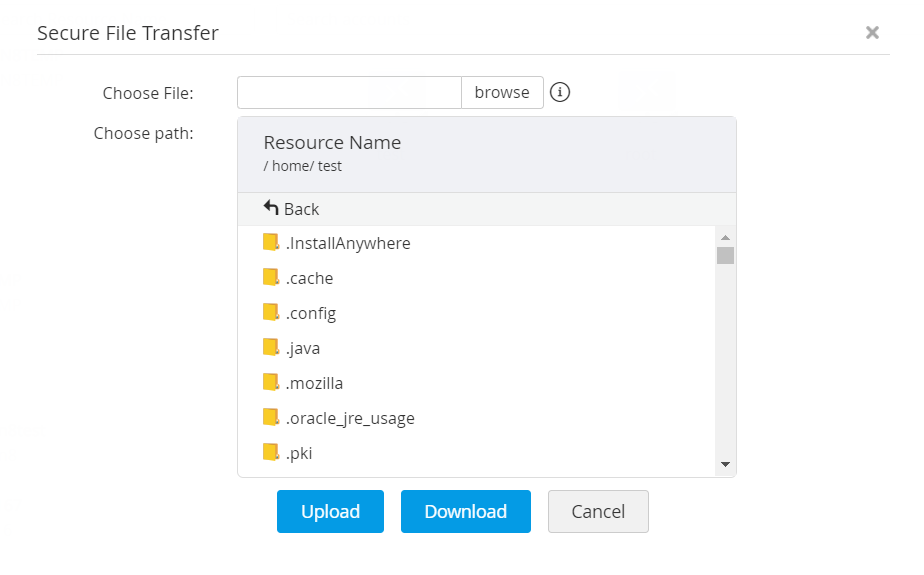The width and height of the screenshot is (924, 575).
Task: Click the .cache folder icon
Action: click(270, 278)
